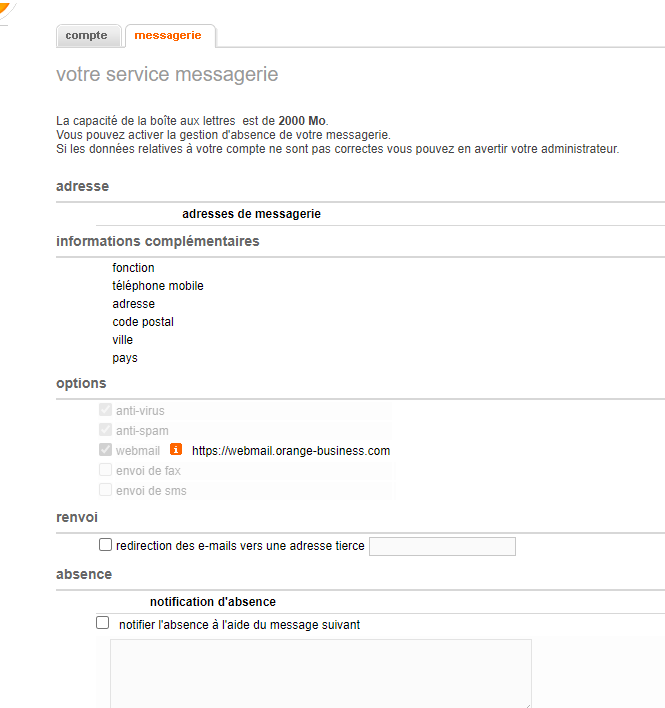The image size is (665, 708).
Task: Enable notifier l'absence checkbox
Action: pyautogui.click(x=102, y=622)
